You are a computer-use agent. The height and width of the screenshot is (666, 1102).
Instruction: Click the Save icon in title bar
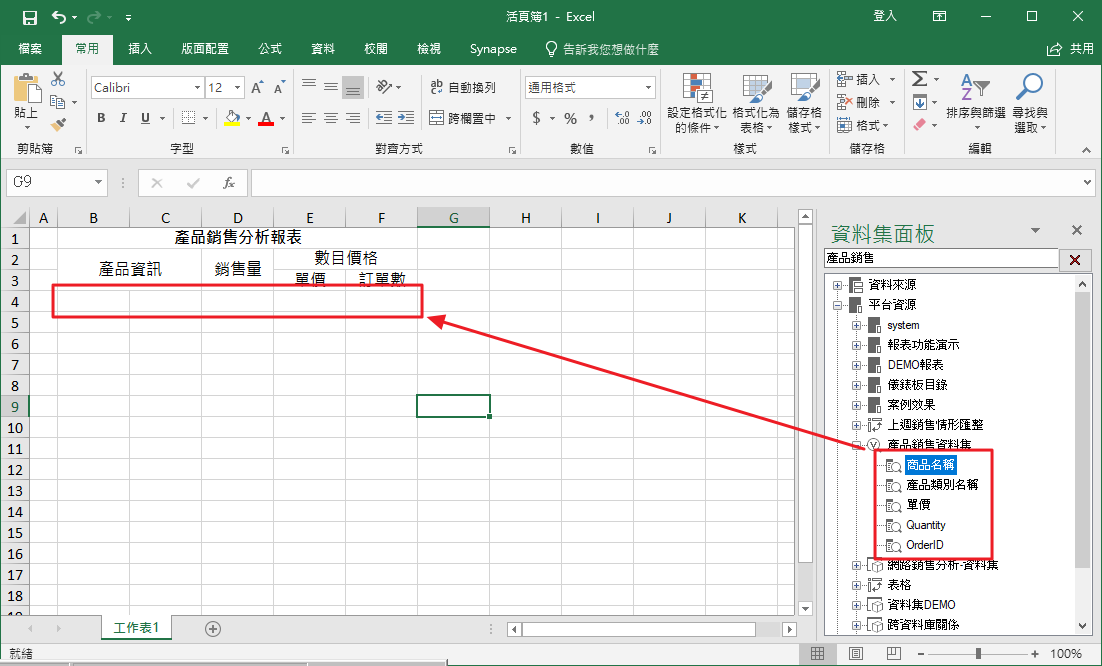(x=30, y=17)
